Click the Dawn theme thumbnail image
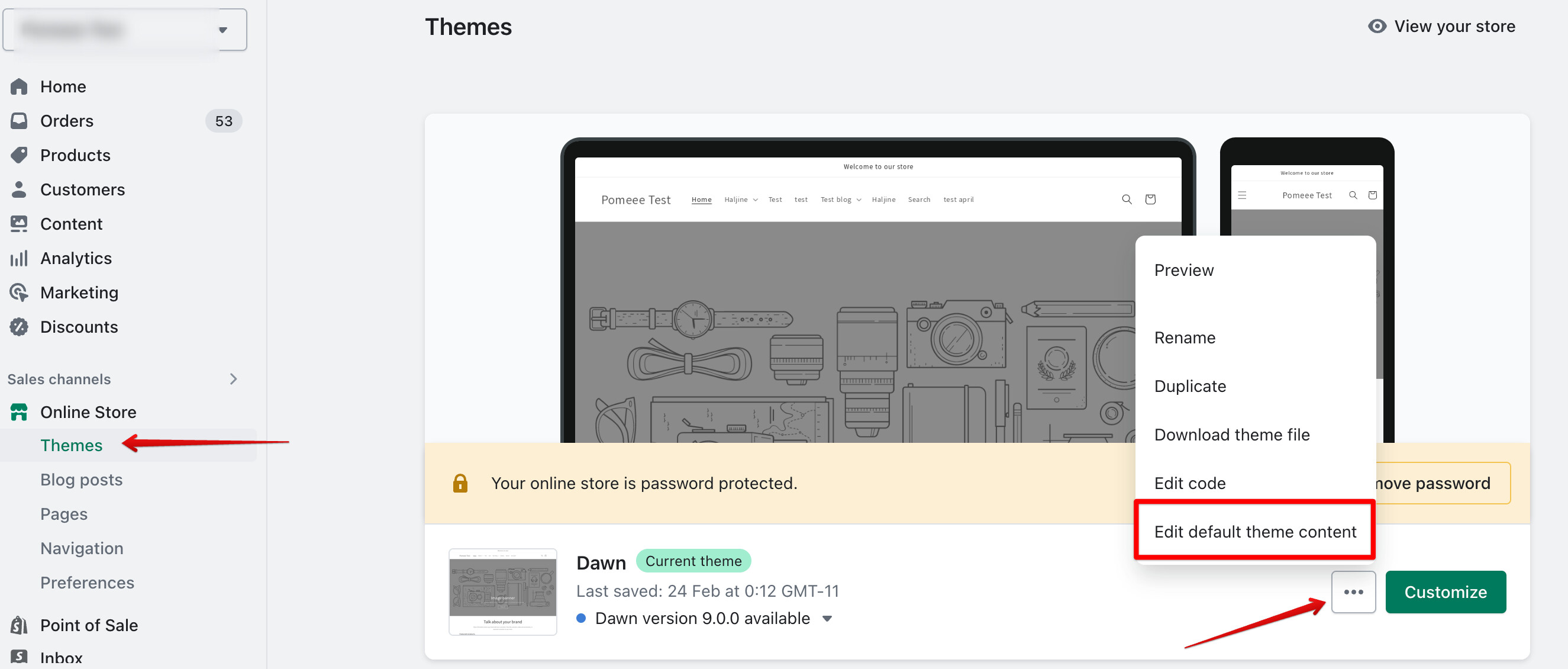This screenshot has width=1568, height=669. 502,591
